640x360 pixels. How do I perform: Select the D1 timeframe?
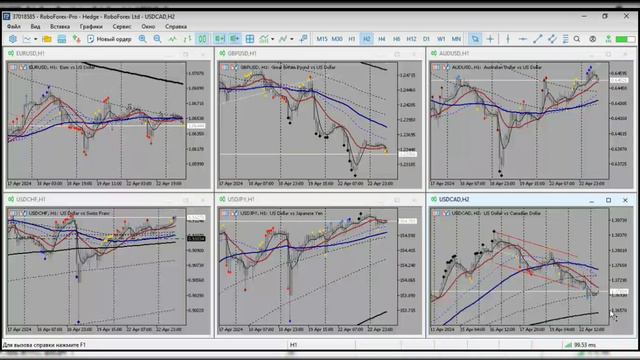tap(426, 39)
